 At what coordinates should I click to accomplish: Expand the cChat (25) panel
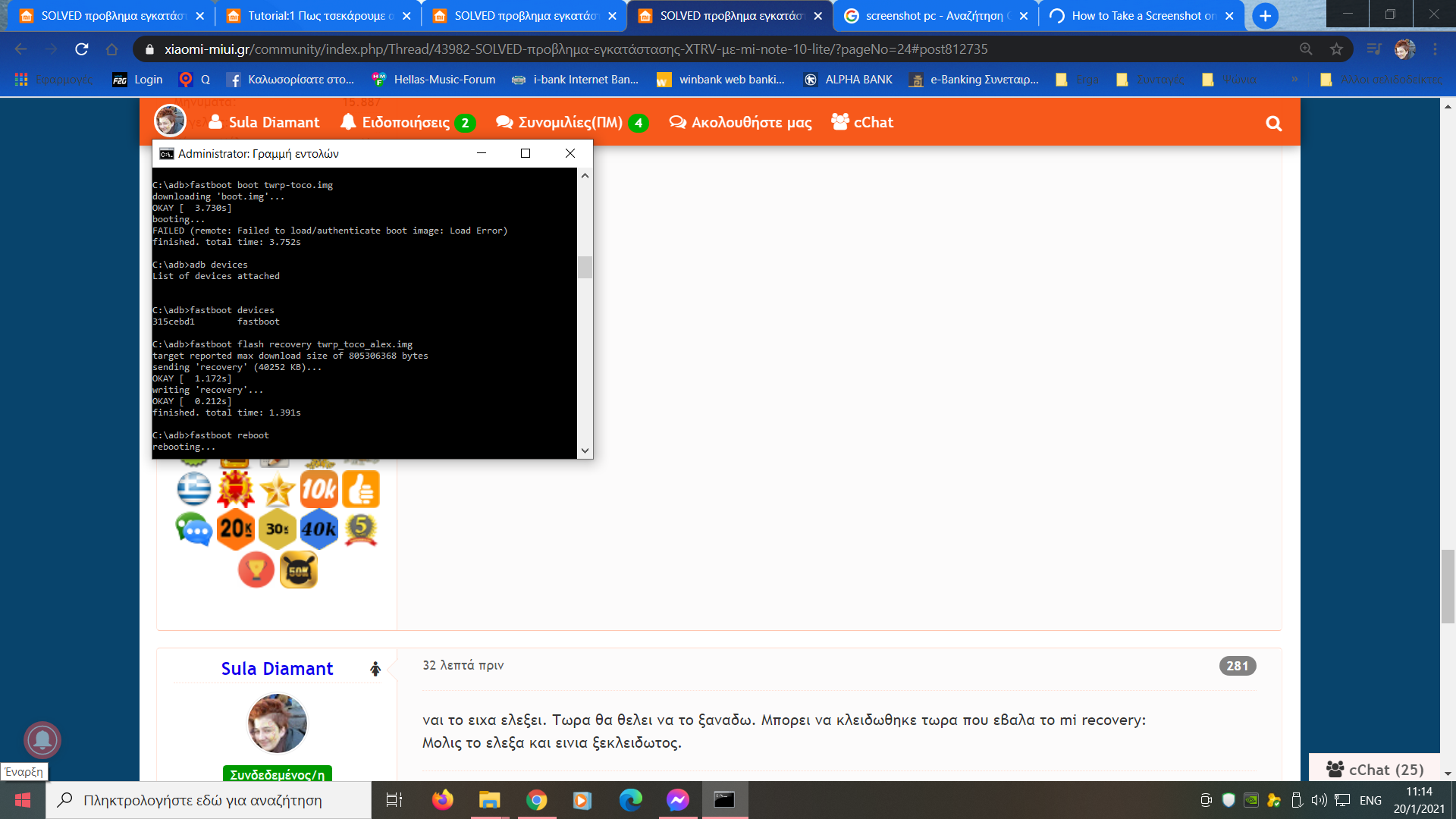click(1374, 770)
